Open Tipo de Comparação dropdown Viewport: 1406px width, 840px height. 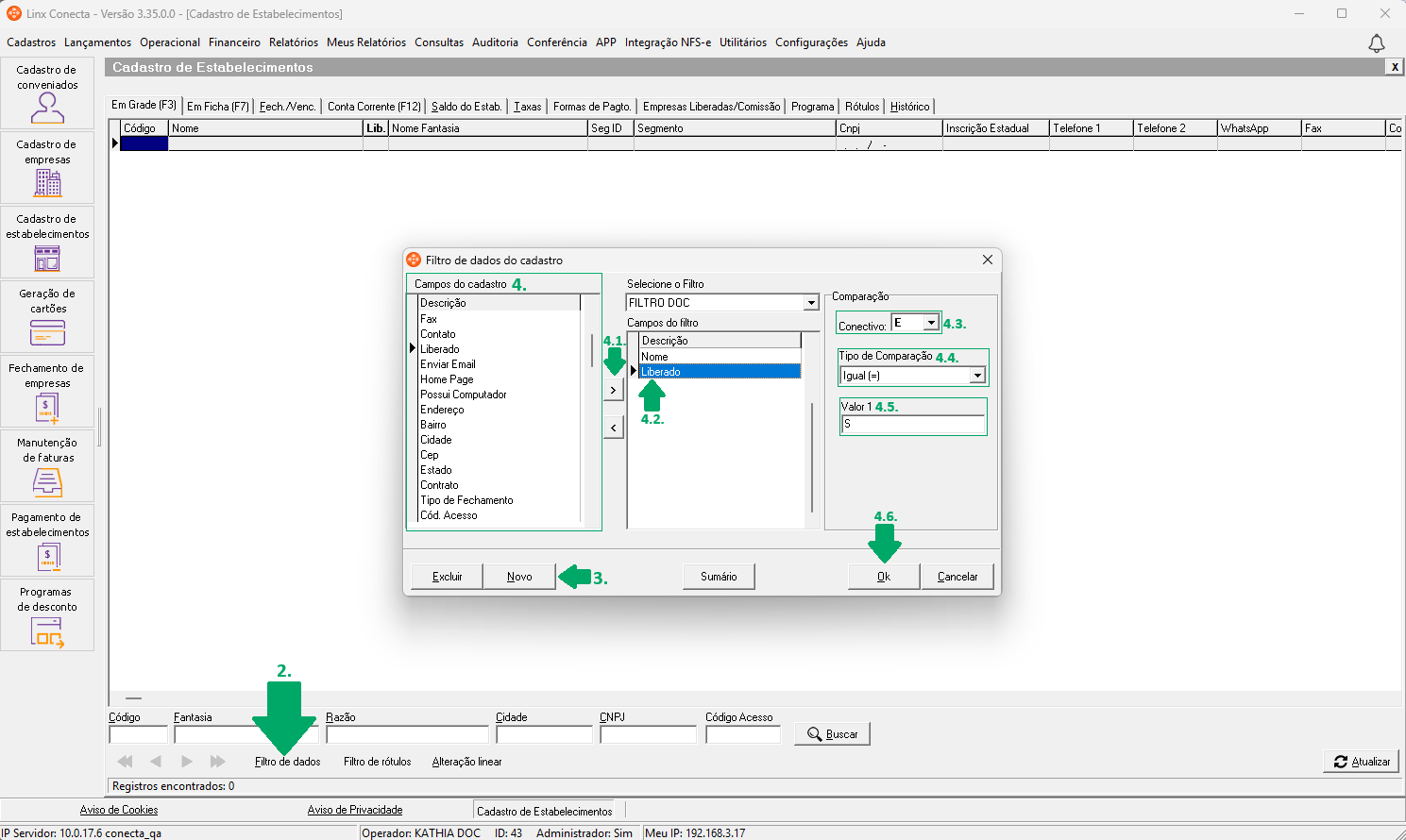click(x=977, y=376)
